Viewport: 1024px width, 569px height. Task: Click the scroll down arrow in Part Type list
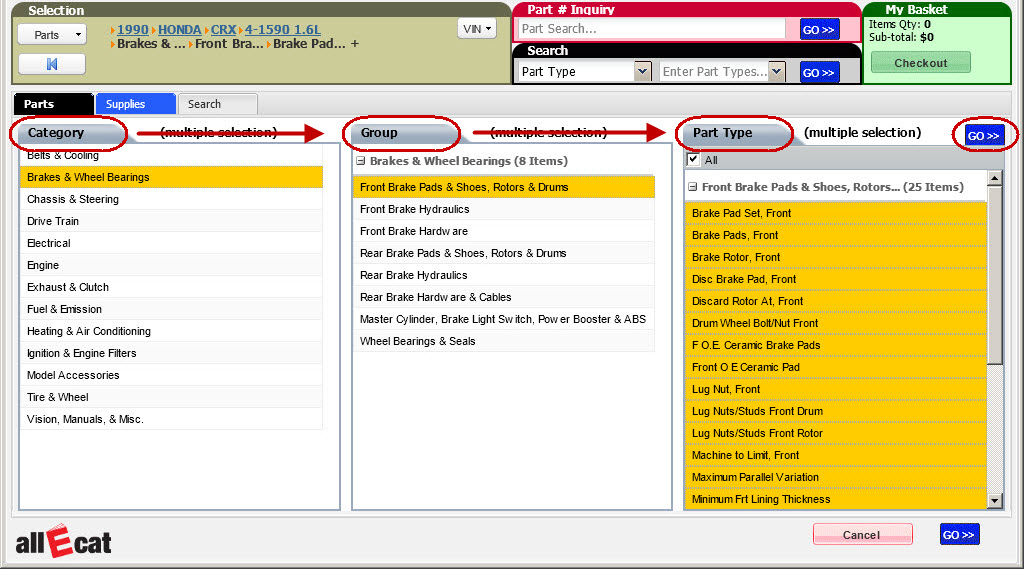[994, 500]
